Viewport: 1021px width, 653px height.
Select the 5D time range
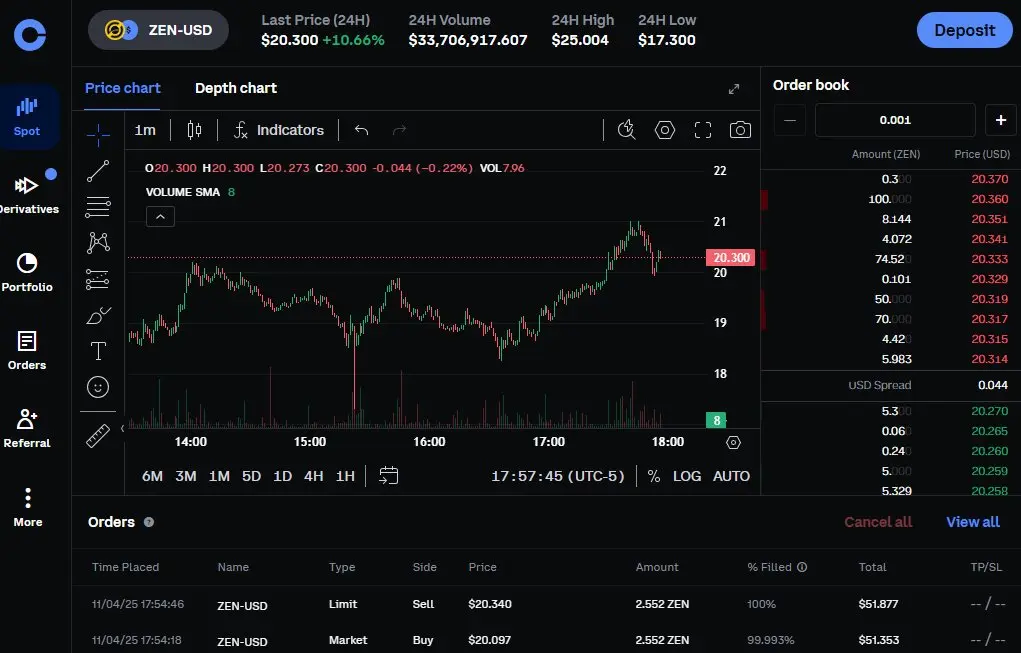pos(251,477)
